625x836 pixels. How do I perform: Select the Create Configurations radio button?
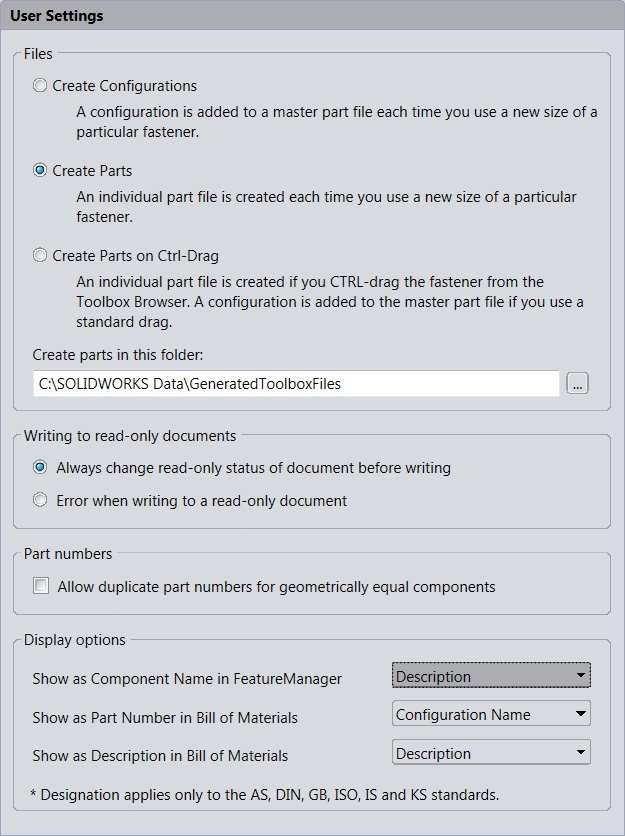(40, 85)
